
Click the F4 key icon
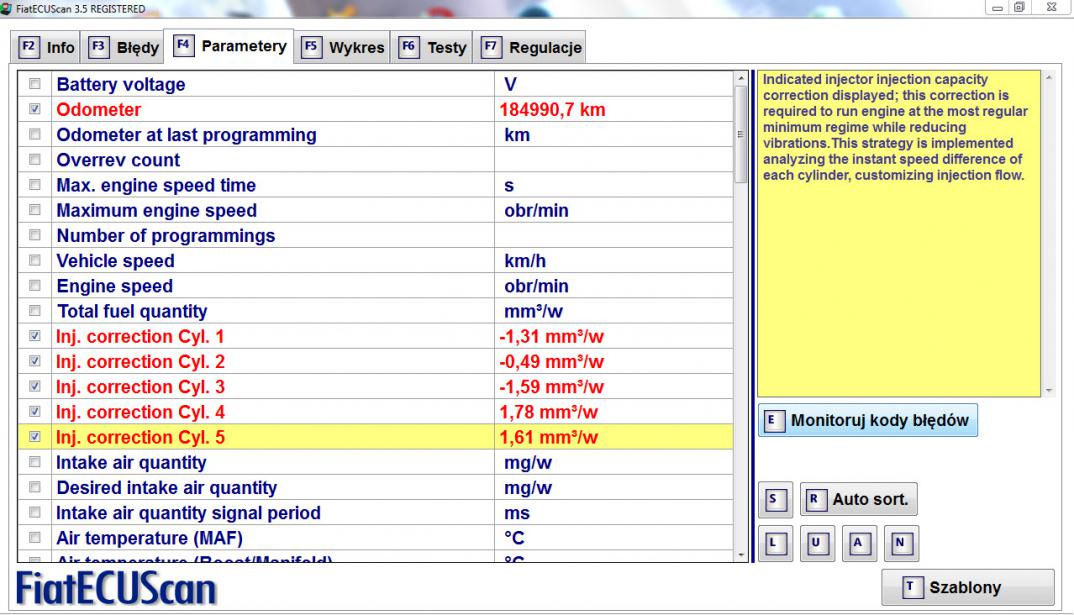click(183, 45)
